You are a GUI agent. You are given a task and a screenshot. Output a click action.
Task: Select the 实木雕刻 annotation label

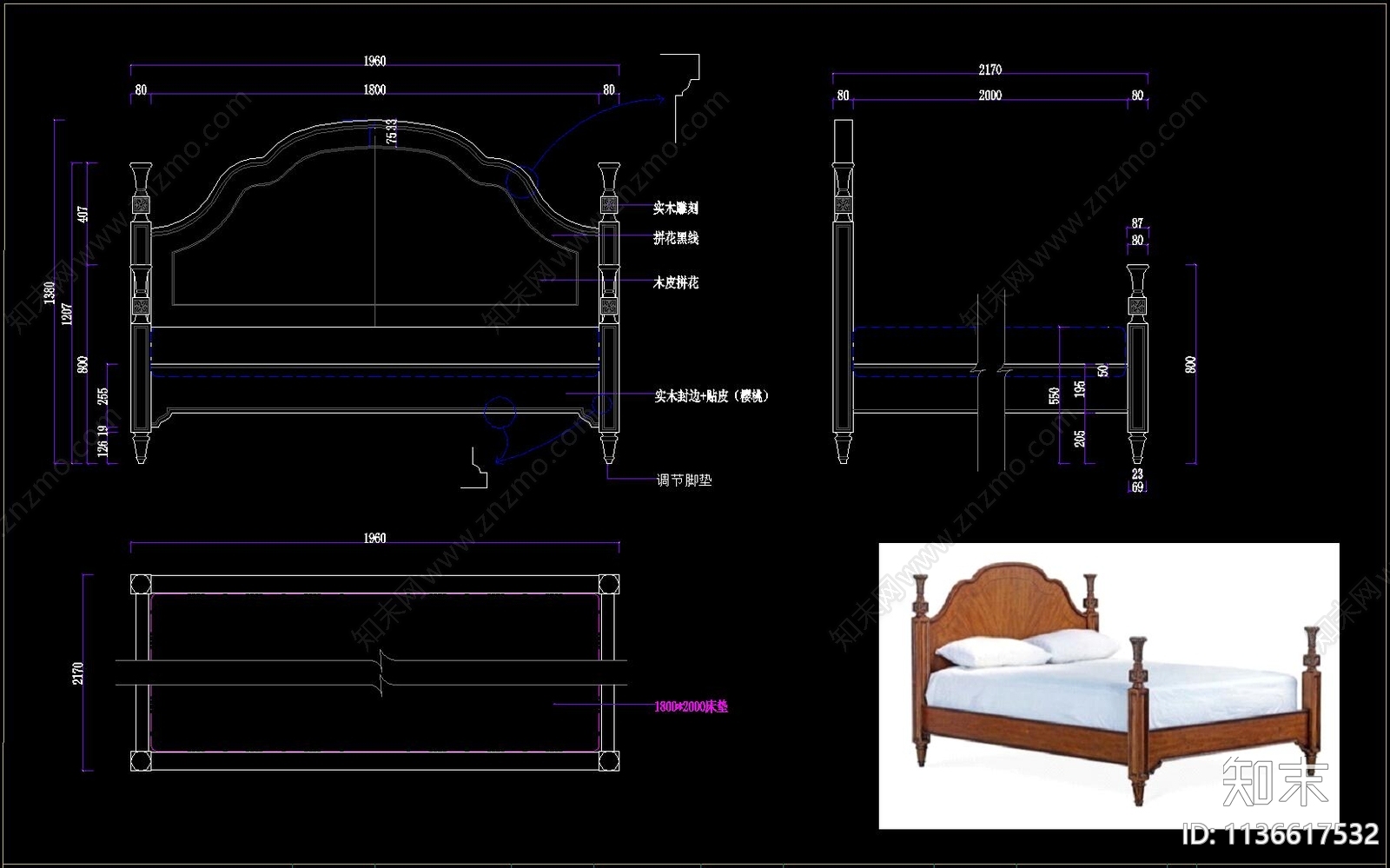[x=675, y=209]
